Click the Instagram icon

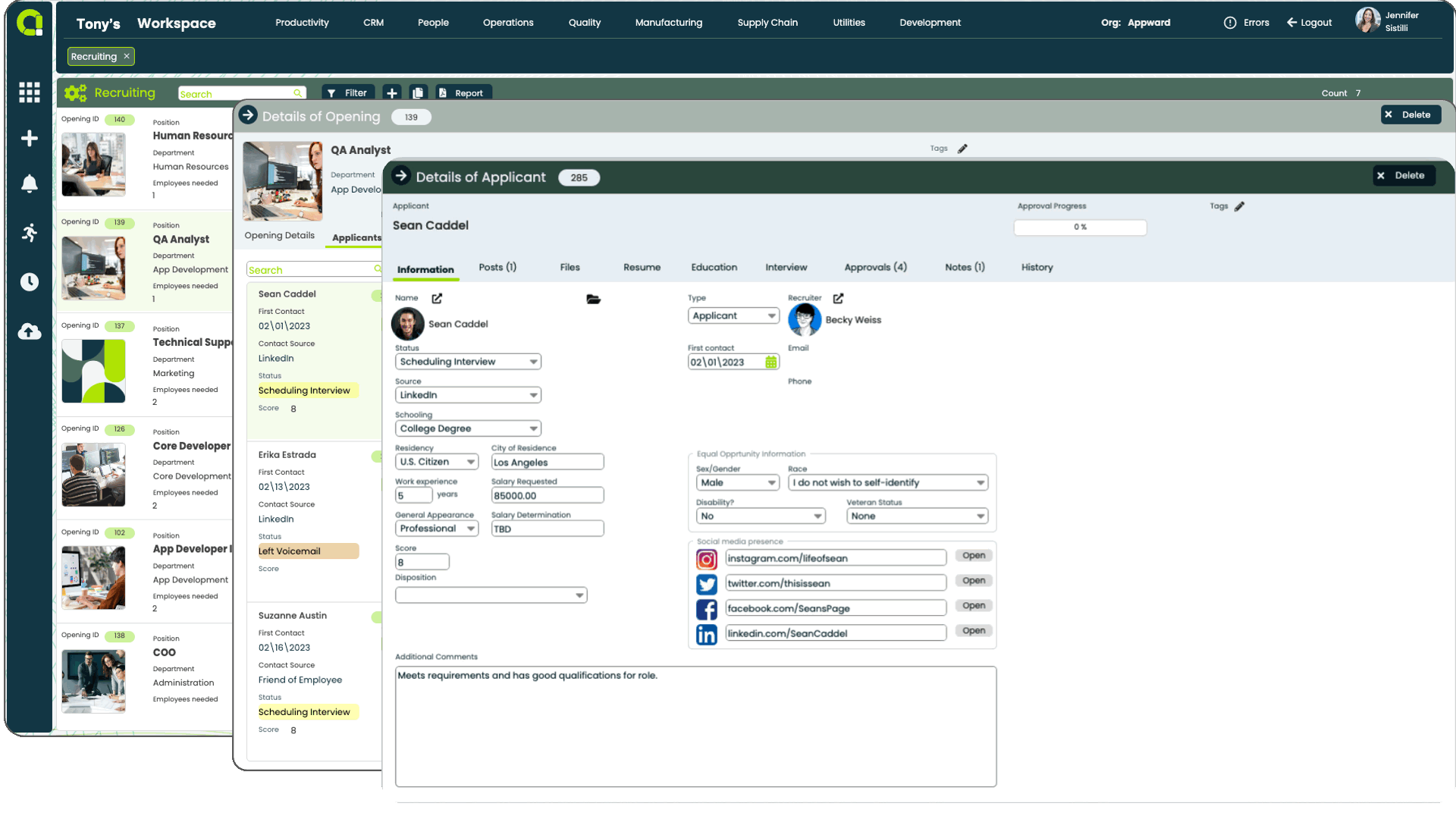(x=707, y=560)
